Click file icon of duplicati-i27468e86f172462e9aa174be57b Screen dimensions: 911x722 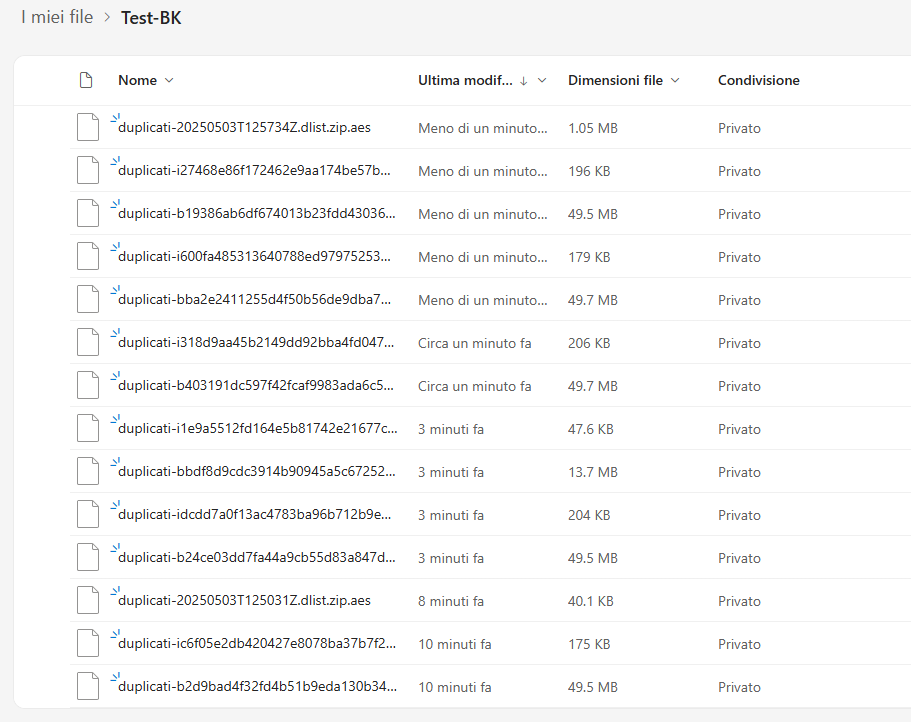[x=88, y=171]
